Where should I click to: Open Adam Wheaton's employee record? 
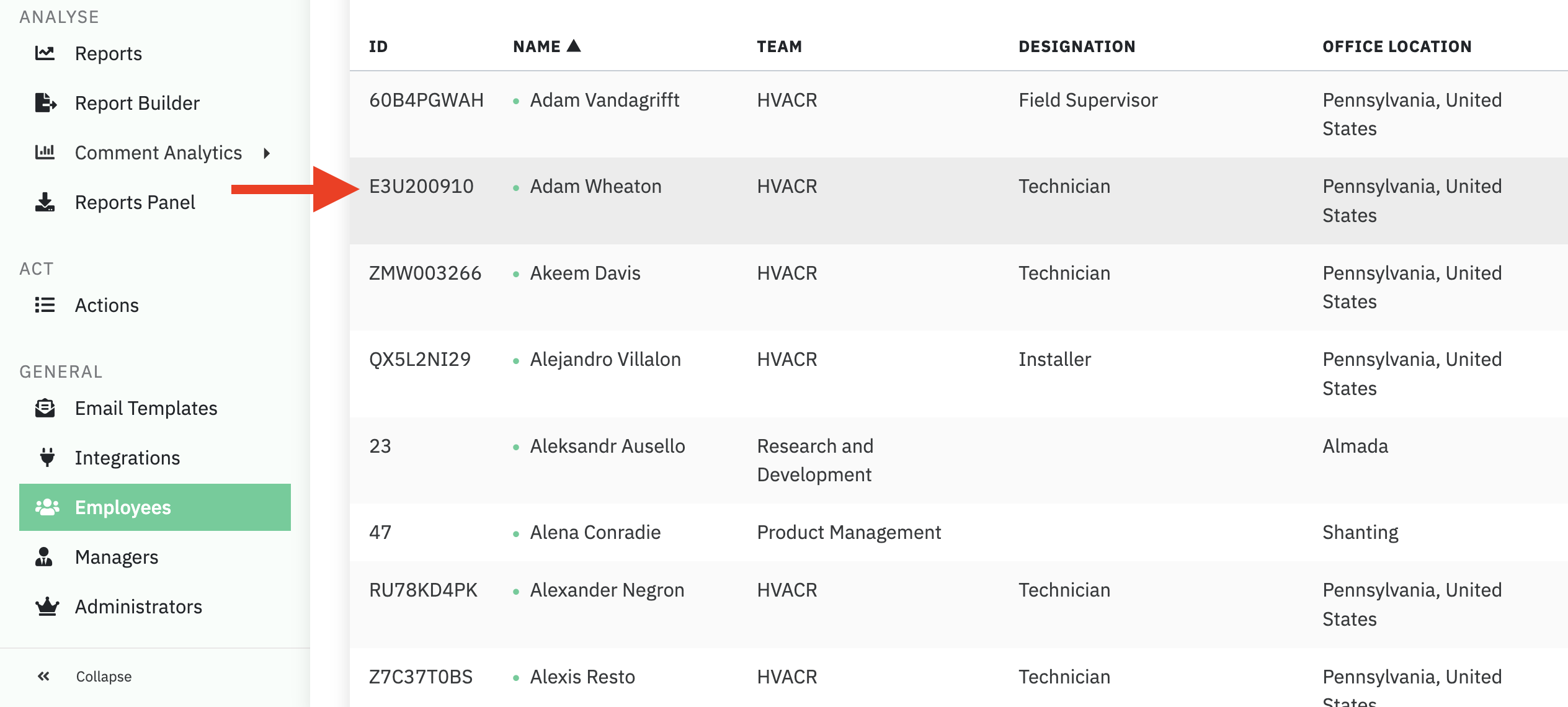point(595,187)
